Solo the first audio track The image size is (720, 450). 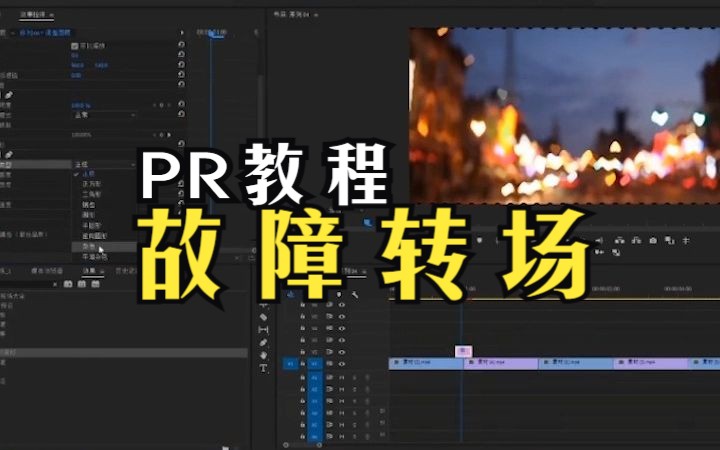pyautogui.click(x=354, y=377)
